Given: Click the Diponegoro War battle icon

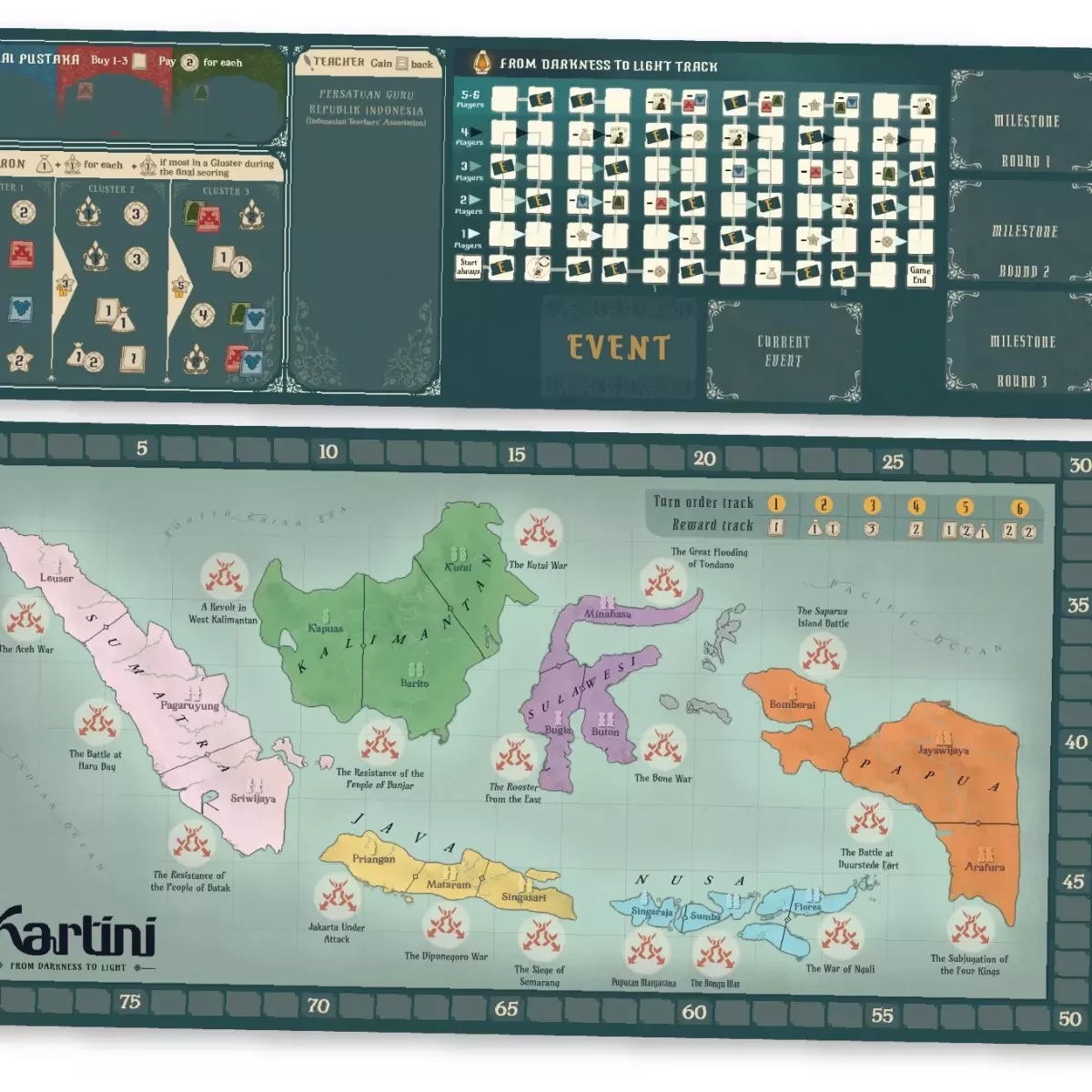Looking at the screenshot, I should [446, 925].
